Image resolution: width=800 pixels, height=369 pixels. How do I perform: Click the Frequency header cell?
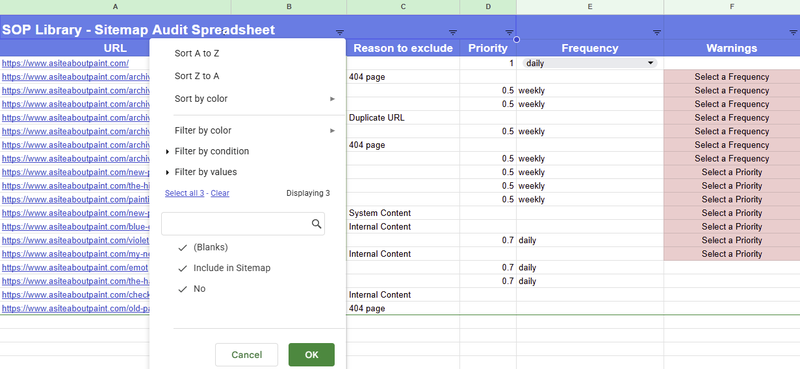[590, 48]
